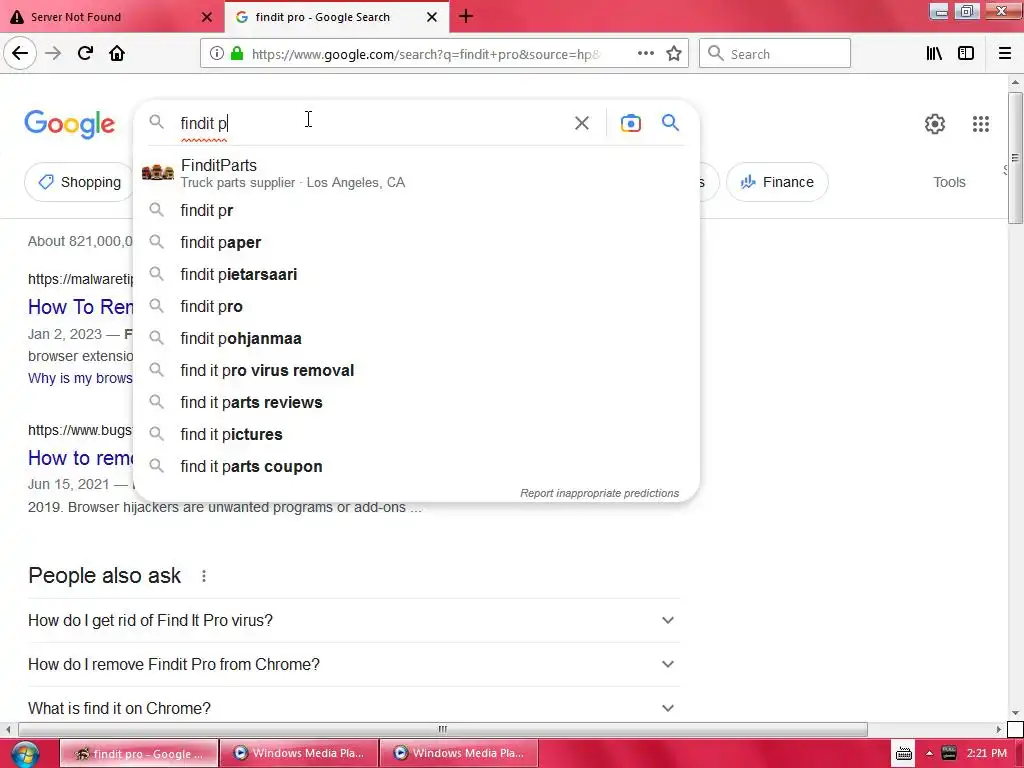
Task: Click the green padlock security icon
Action: point(237,54)
